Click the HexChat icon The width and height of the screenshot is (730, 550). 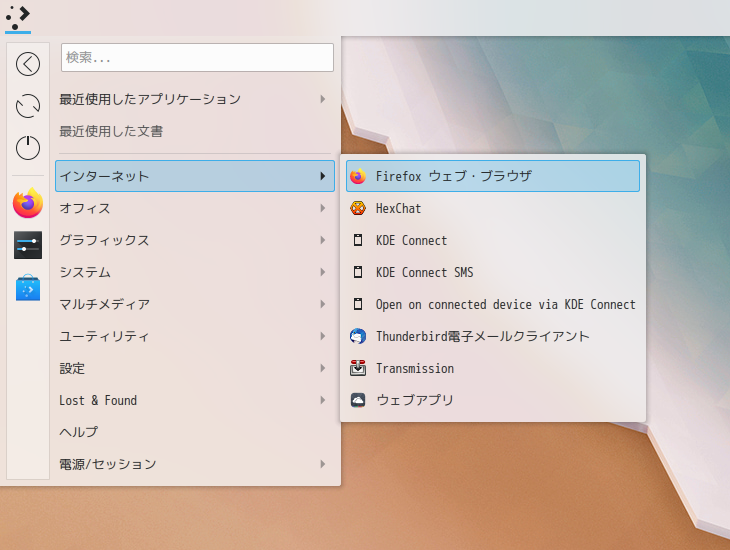click(358, 208)
